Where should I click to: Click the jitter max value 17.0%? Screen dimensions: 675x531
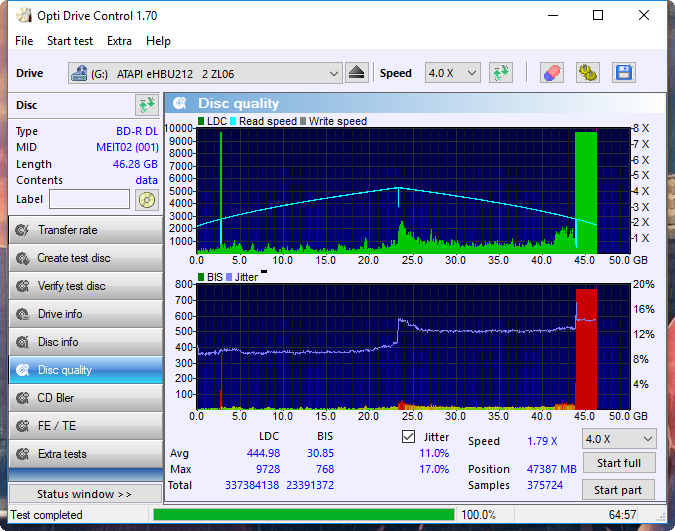[434, 469]
